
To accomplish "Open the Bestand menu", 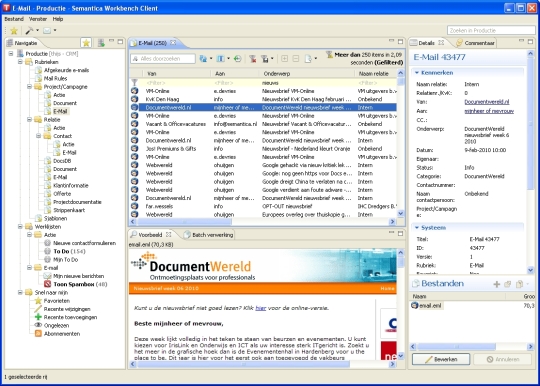I will tap(14, 19).
